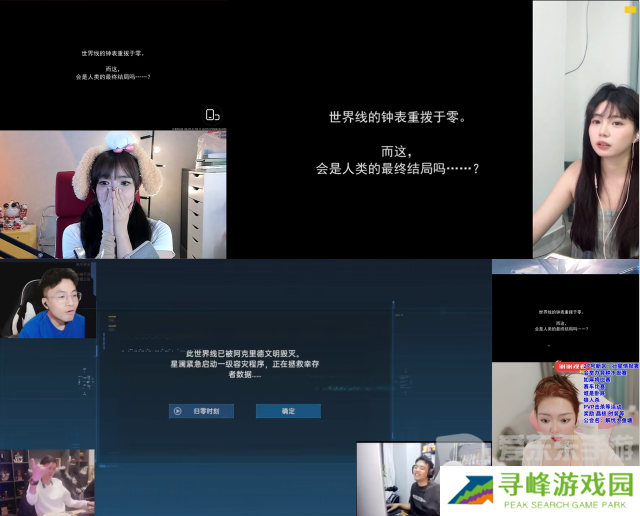Select webcam of streamer covering her face

click(x=113, y=194)
